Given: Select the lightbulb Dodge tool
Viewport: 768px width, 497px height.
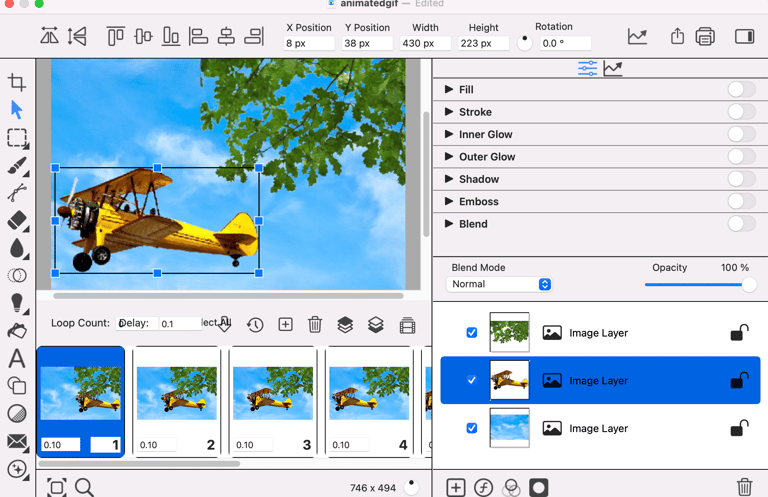Looking at the screenshot, I should tap(17, 304).
